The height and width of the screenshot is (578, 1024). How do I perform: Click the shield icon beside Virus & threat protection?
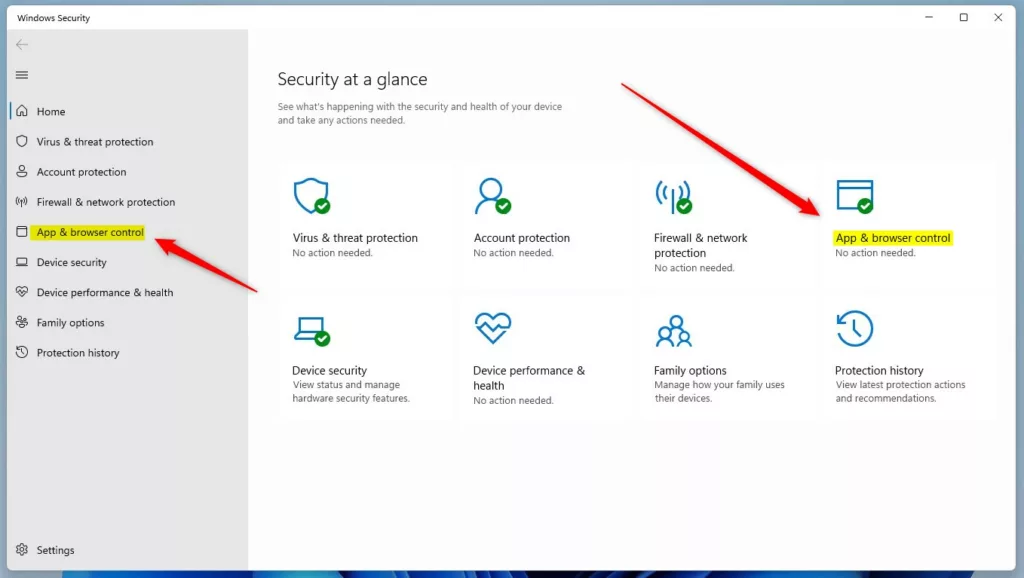(22, 141)
